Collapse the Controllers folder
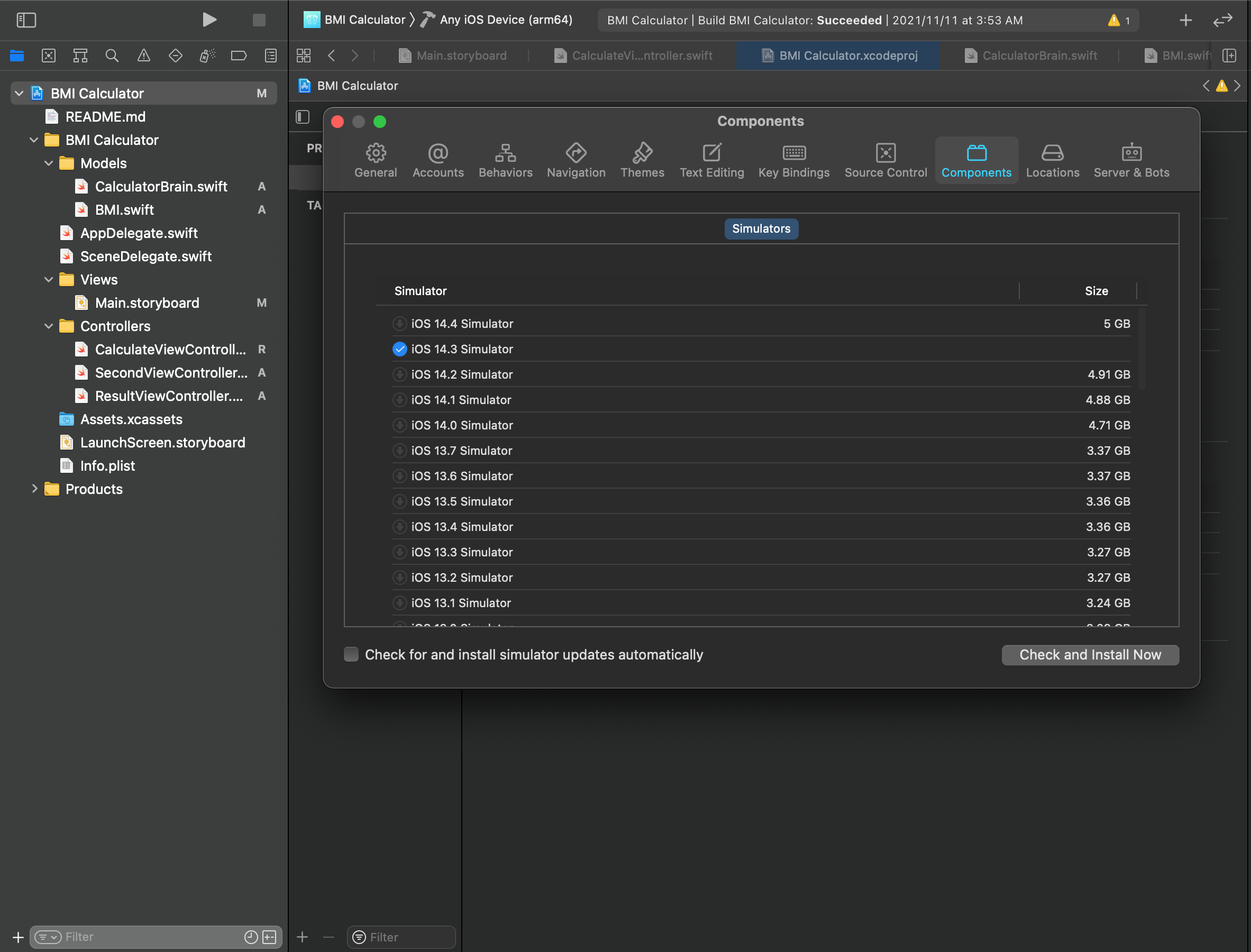 point(49,326)
